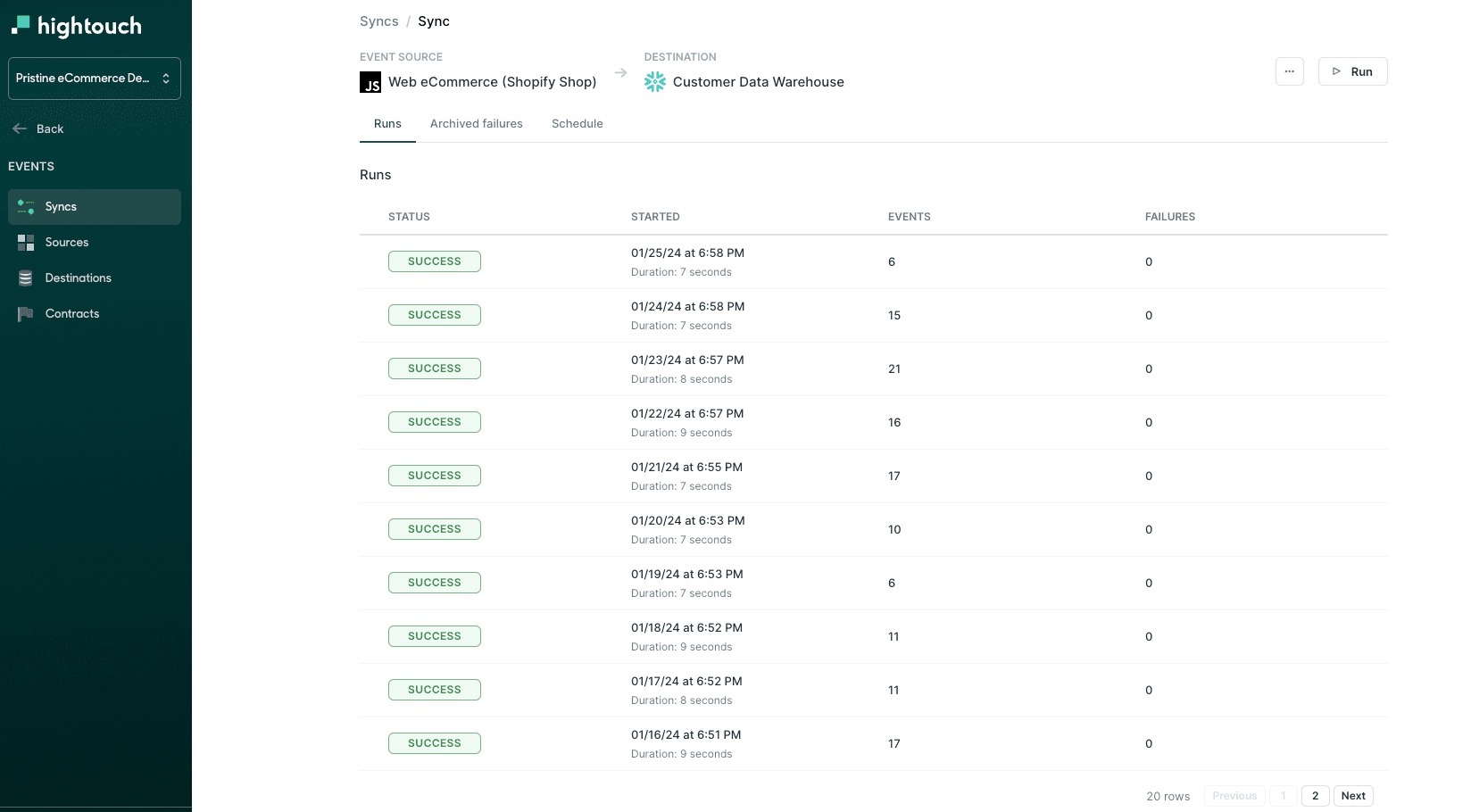Image resolution: width=1471 pixels, height=812 pixels.
Task: Click the back arrow above Events
Action: click(x=20, y=128)
